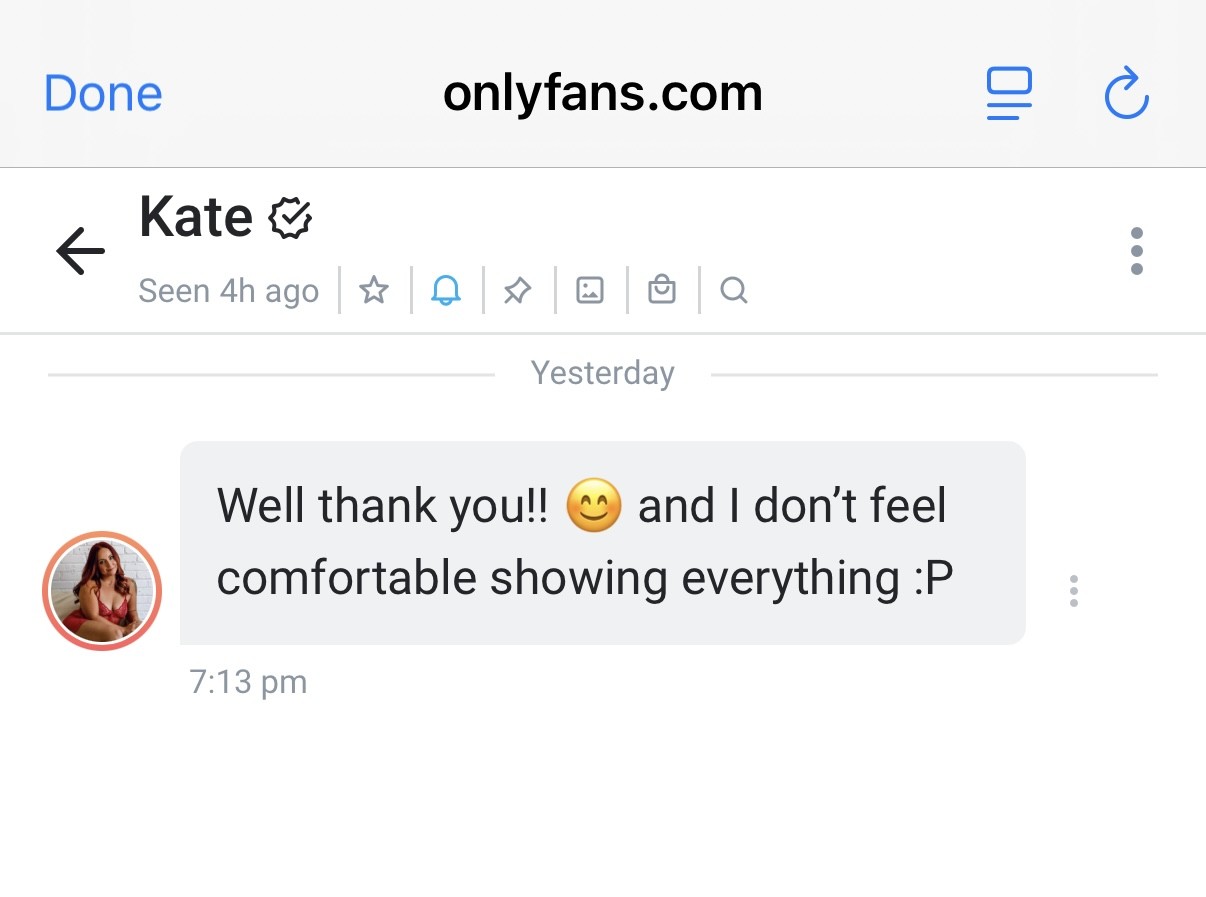Reload the onlyfans.com page

click(x=1127, y=94)
